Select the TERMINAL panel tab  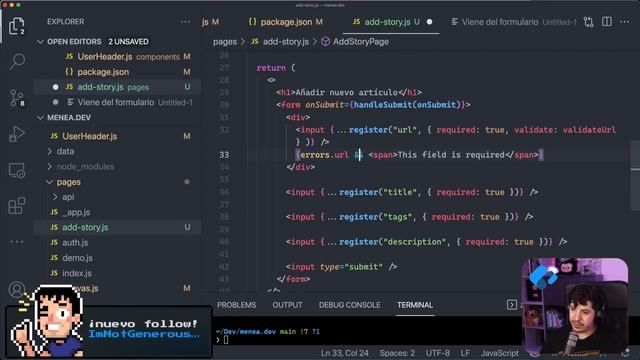(415, 305)
